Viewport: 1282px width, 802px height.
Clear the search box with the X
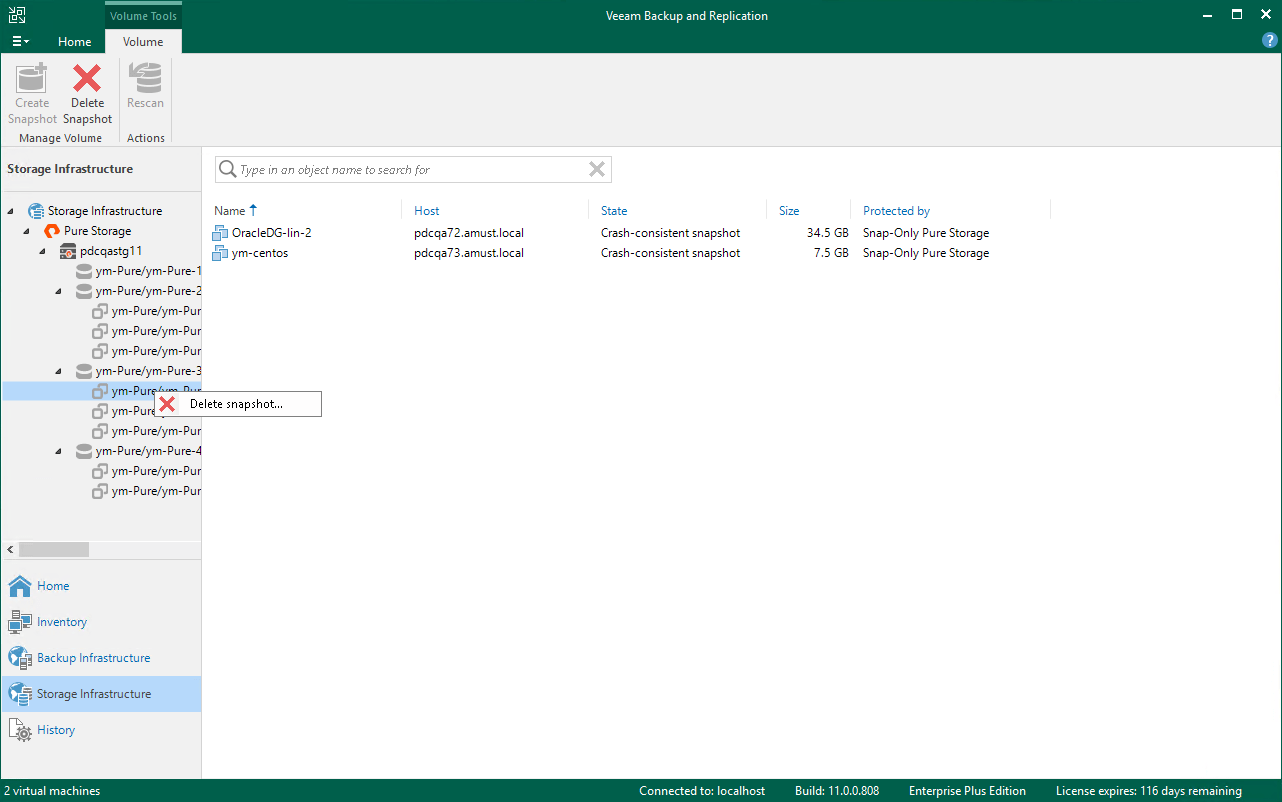(x=597, y=169)
